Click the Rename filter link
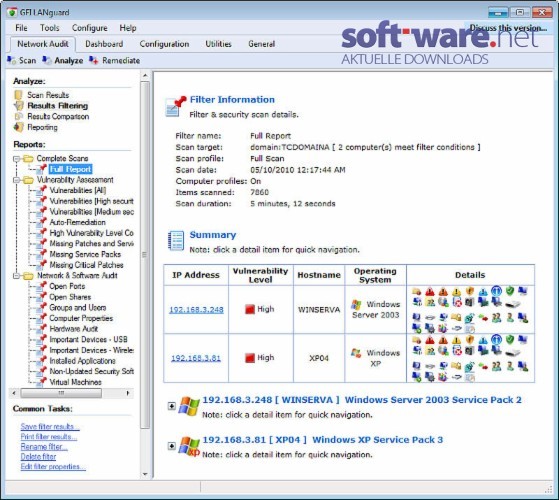 [44, 447]
